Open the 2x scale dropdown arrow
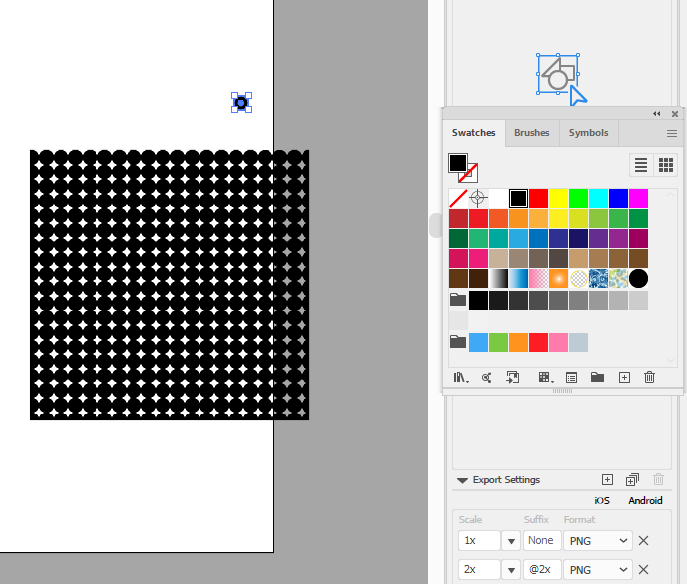This screenshot has width=687, height=584. point(511,570)
